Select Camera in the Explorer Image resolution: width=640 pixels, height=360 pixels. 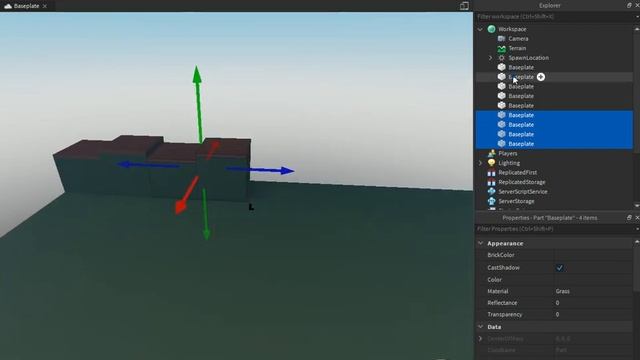[x=518, y=38]
